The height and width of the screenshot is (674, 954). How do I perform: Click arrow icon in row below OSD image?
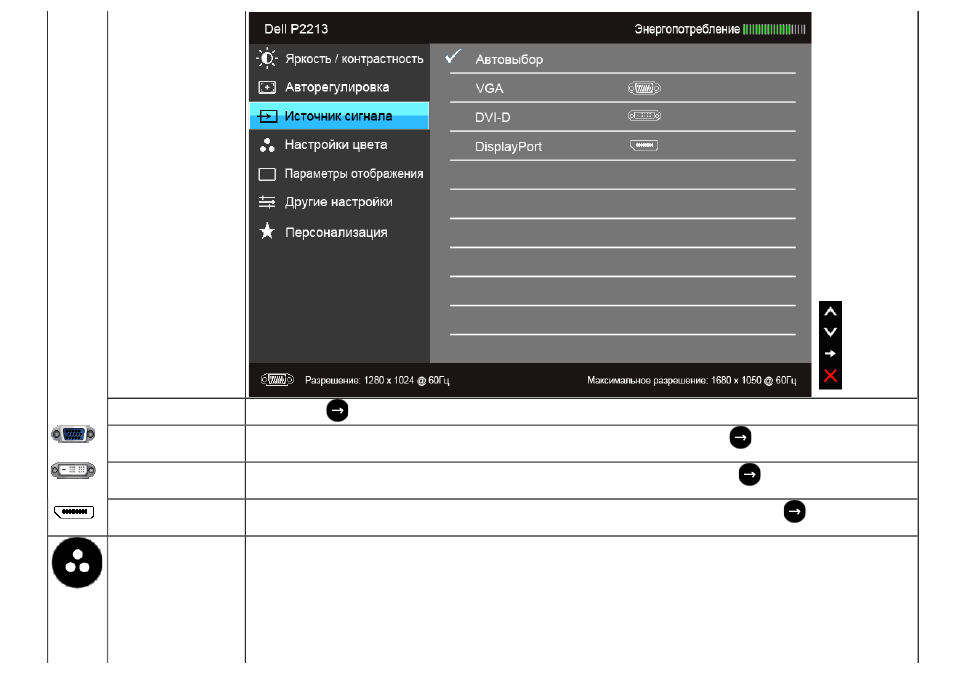tap(338, 411)
